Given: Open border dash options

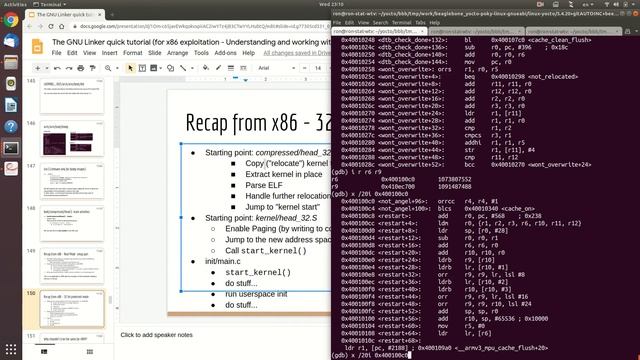Looking at the screenshot, I should pyautogui.click(x=243, y=68).
